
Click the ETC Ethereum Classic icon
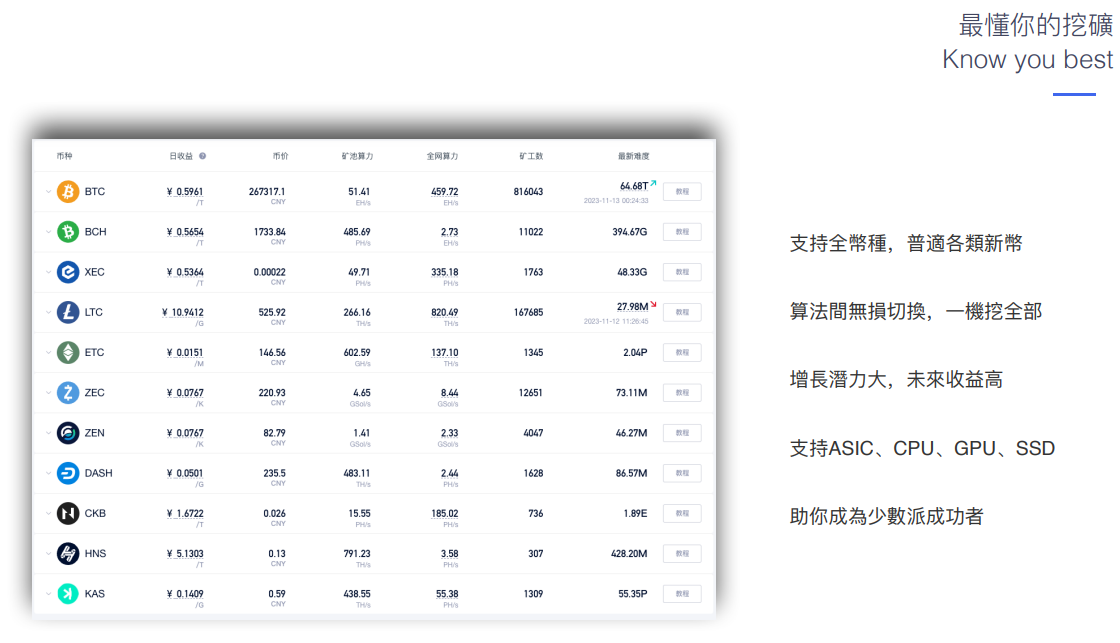point(68,352)
